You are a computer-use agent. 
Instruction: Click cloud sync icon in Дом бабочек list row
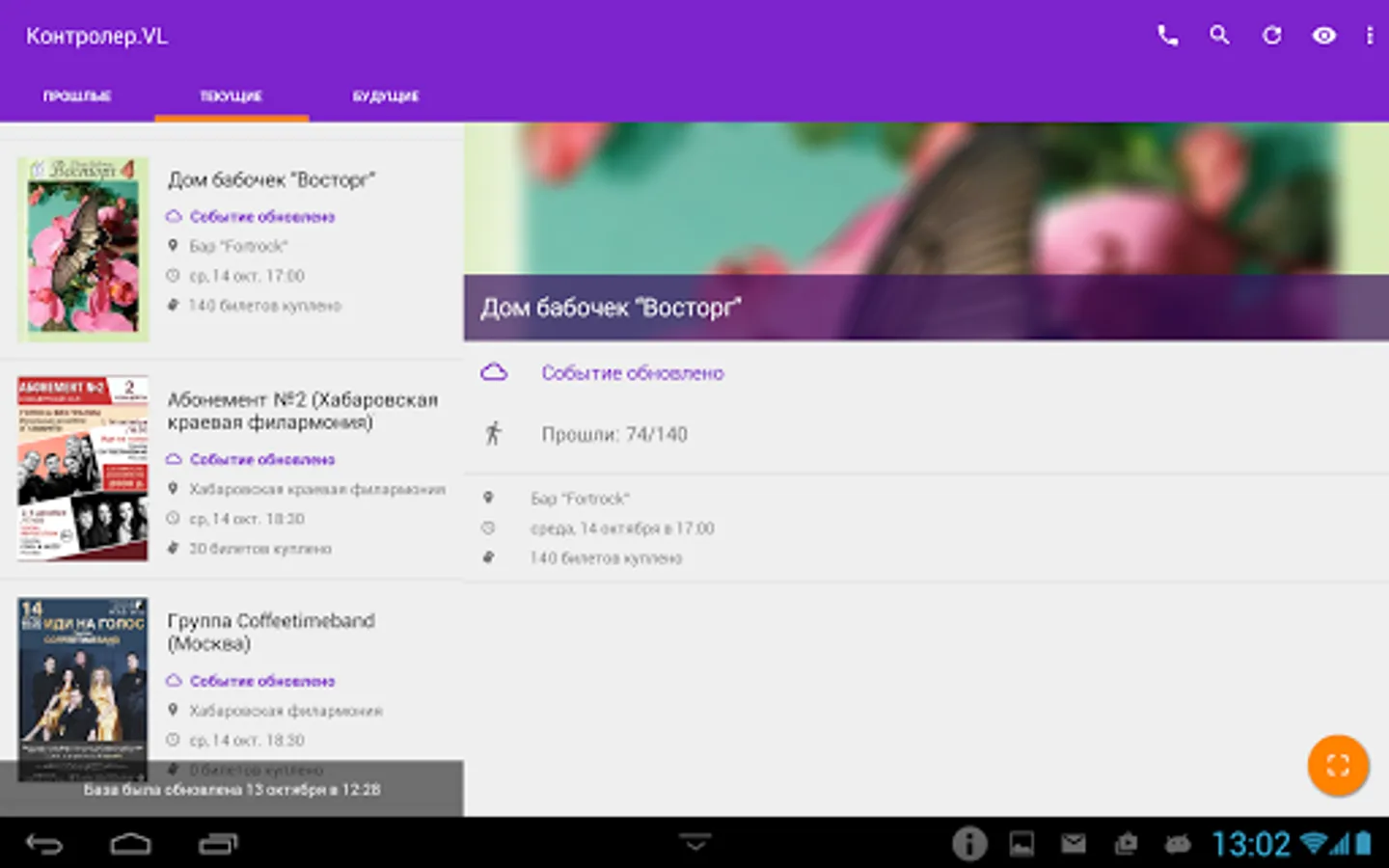(x=174, y=217)
